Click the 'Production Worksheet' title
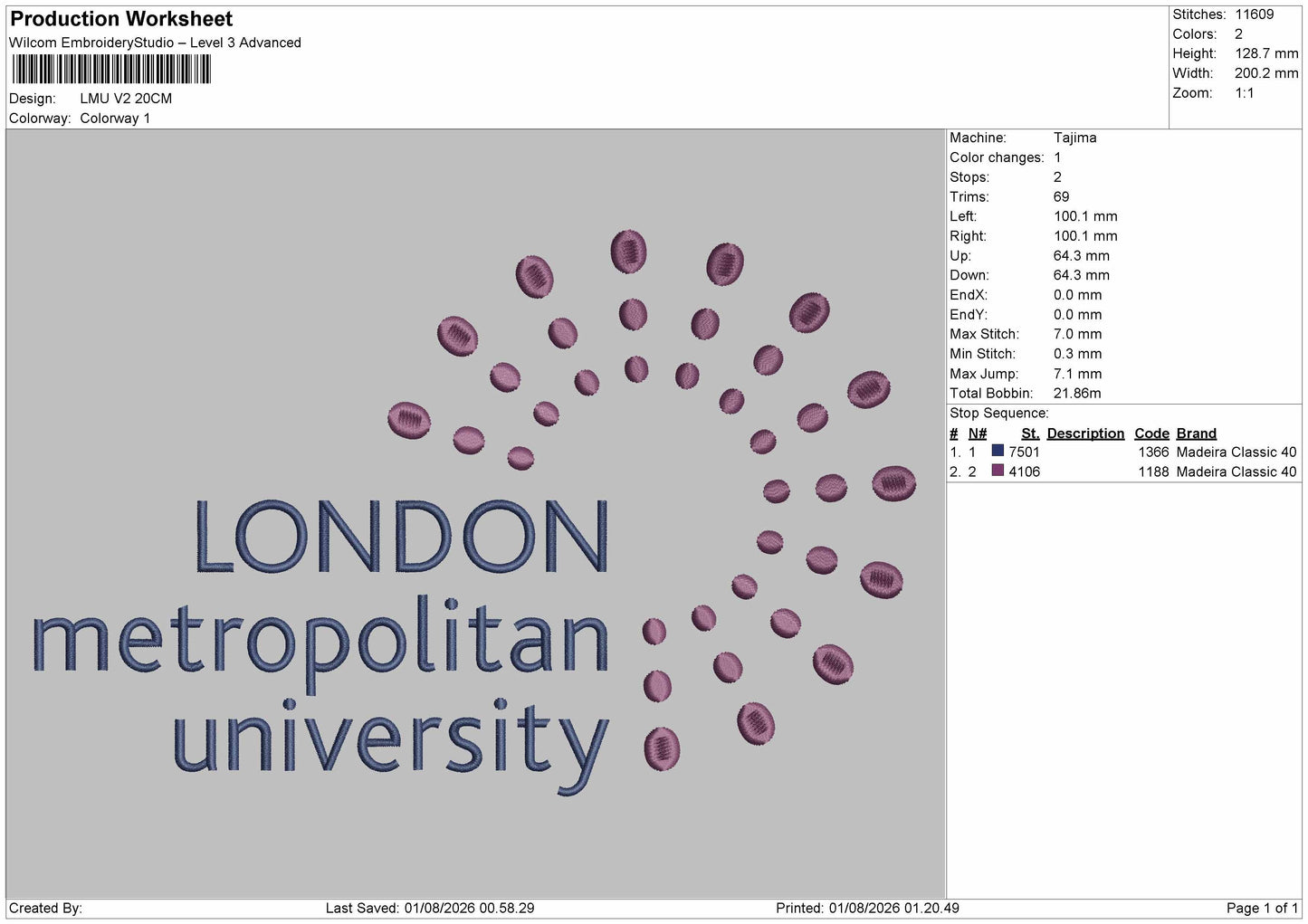 click(x=121, y=19)
